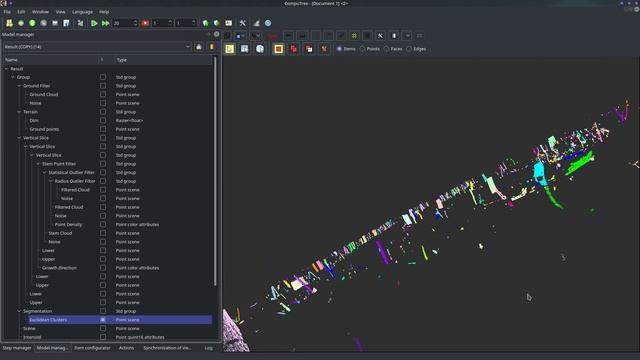640x360 pixels.
Task: Open the View menu
Action: 60,12
